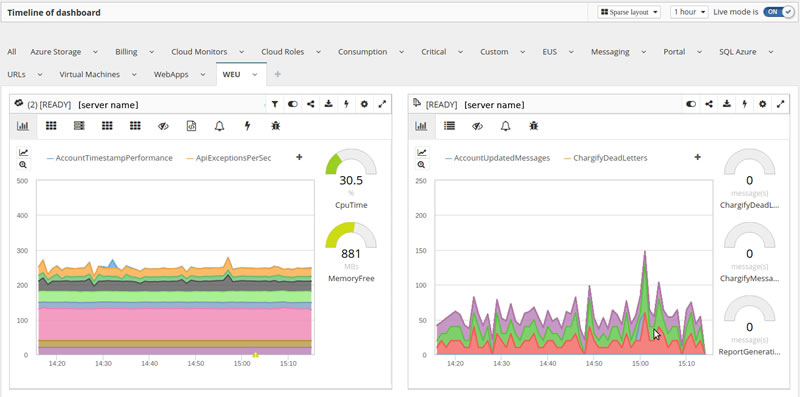Click the lightning bolt icon in right widget header
Screen dimensions: 800x397
pos(744,104)
